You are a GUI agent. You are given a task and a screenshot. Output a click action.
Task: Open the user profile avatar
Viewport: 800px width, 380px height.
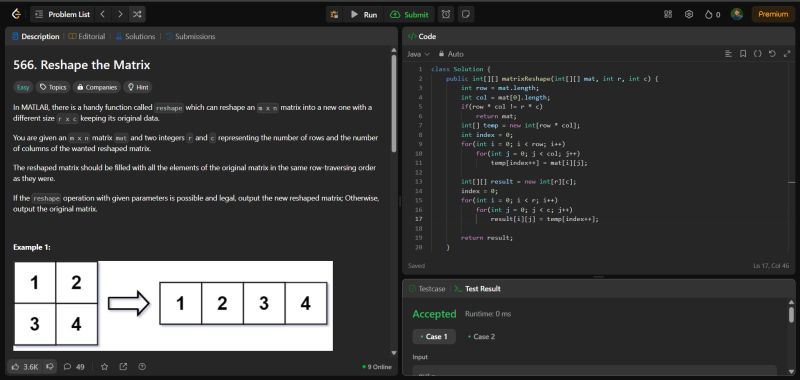(737, 14)
